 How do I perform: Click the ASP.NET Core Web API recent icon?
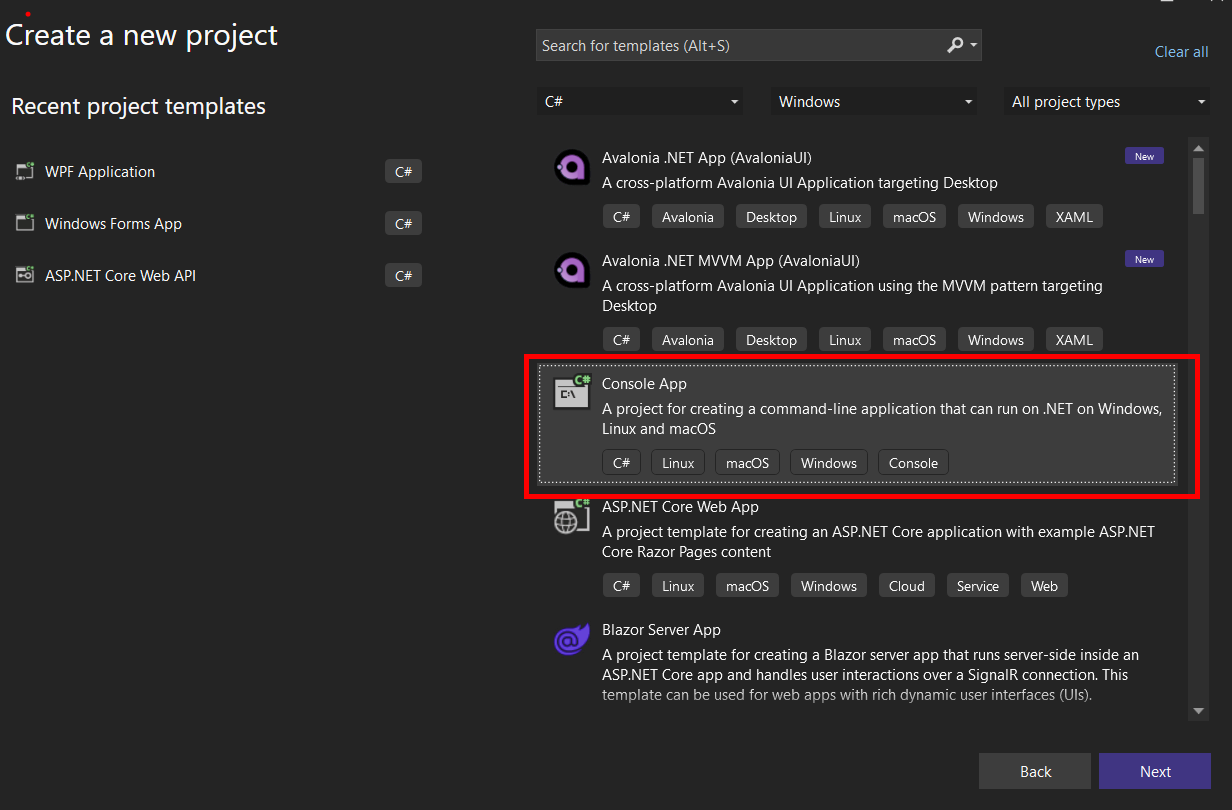coord(25,275)
